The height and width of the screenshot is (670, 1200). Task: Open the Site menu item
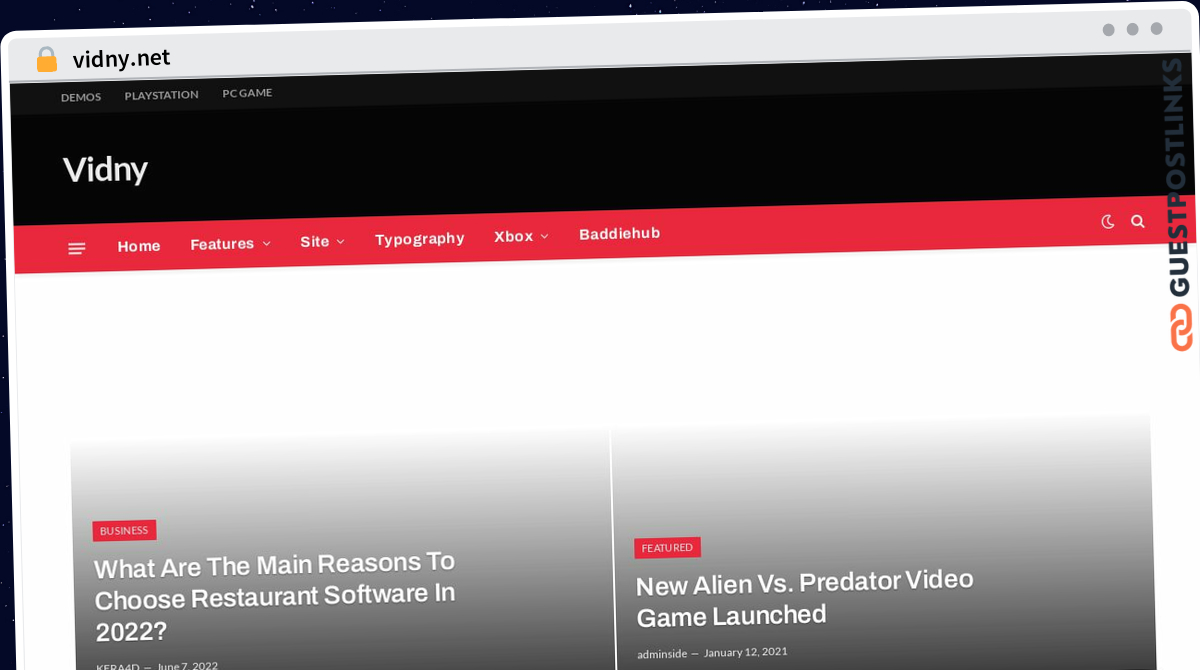[x=315, y=241]
